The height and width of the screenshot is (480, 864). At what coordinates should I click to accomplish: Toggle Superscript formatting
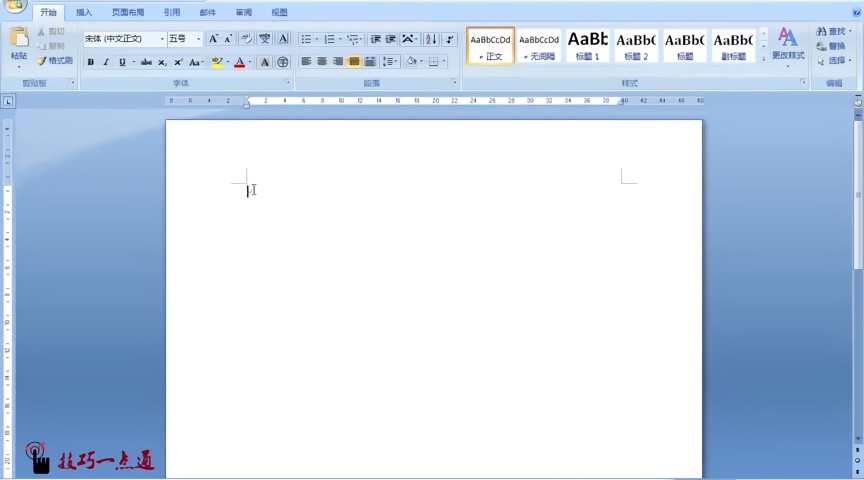coord(178,62)
